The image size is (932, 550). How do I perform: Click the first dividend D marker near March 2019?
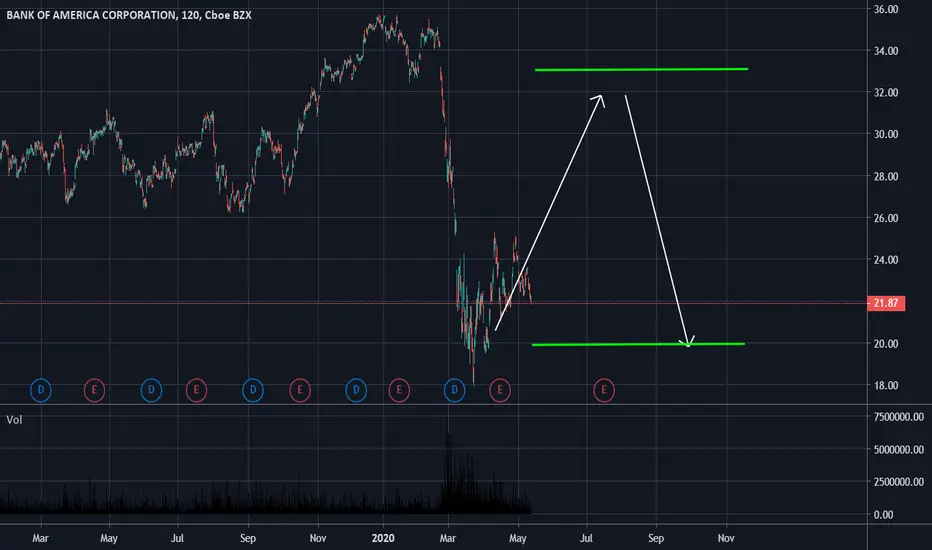(x=41, y=390)
